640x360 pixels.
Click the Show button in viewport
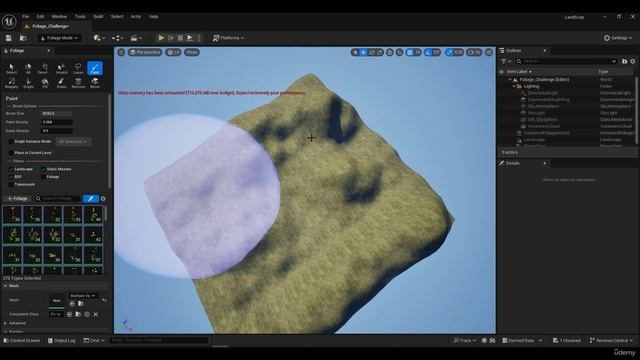[191, 52]
